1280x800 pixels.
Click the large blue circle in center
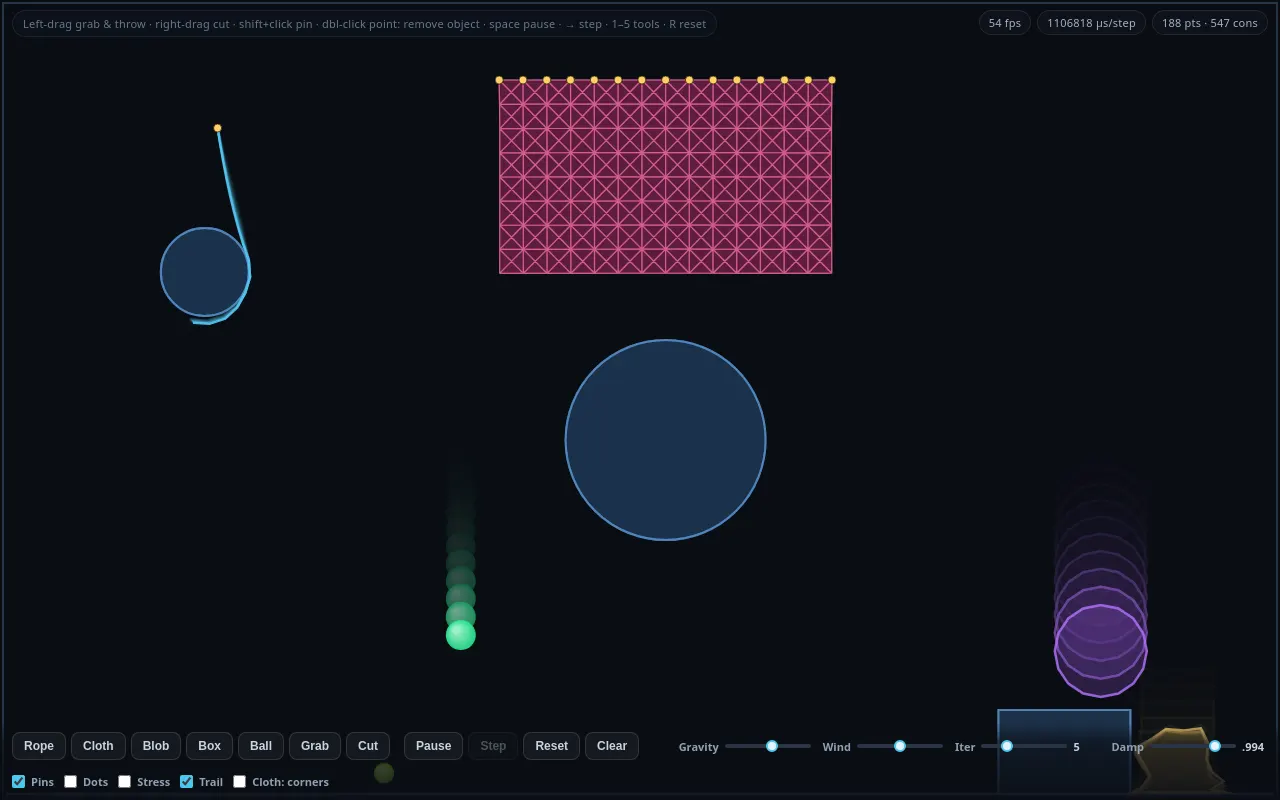(x=666, y=440)
